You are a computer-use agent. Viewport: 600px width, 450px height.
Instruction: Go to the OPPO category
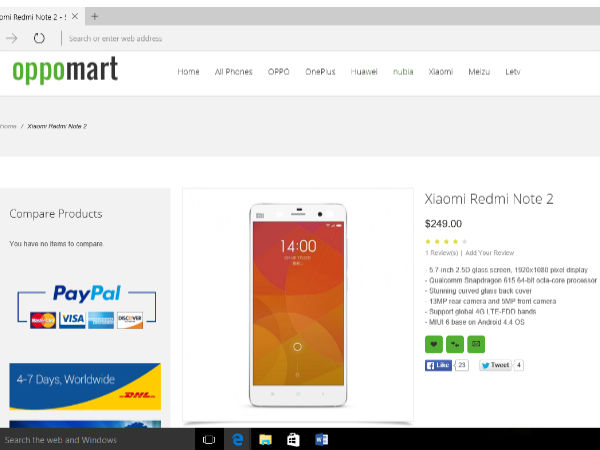pyautogui.click(x=279, y=72)
